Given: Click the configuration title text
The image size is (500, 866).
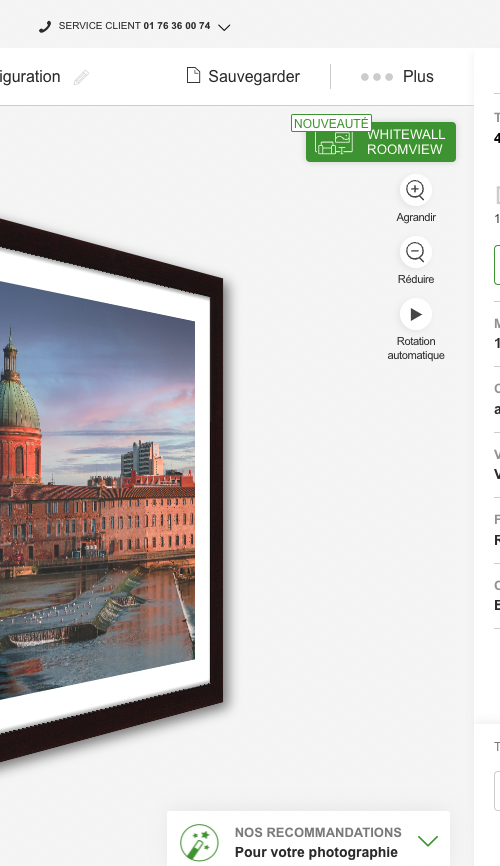Looking at the screenshot, I should (30, 77).
